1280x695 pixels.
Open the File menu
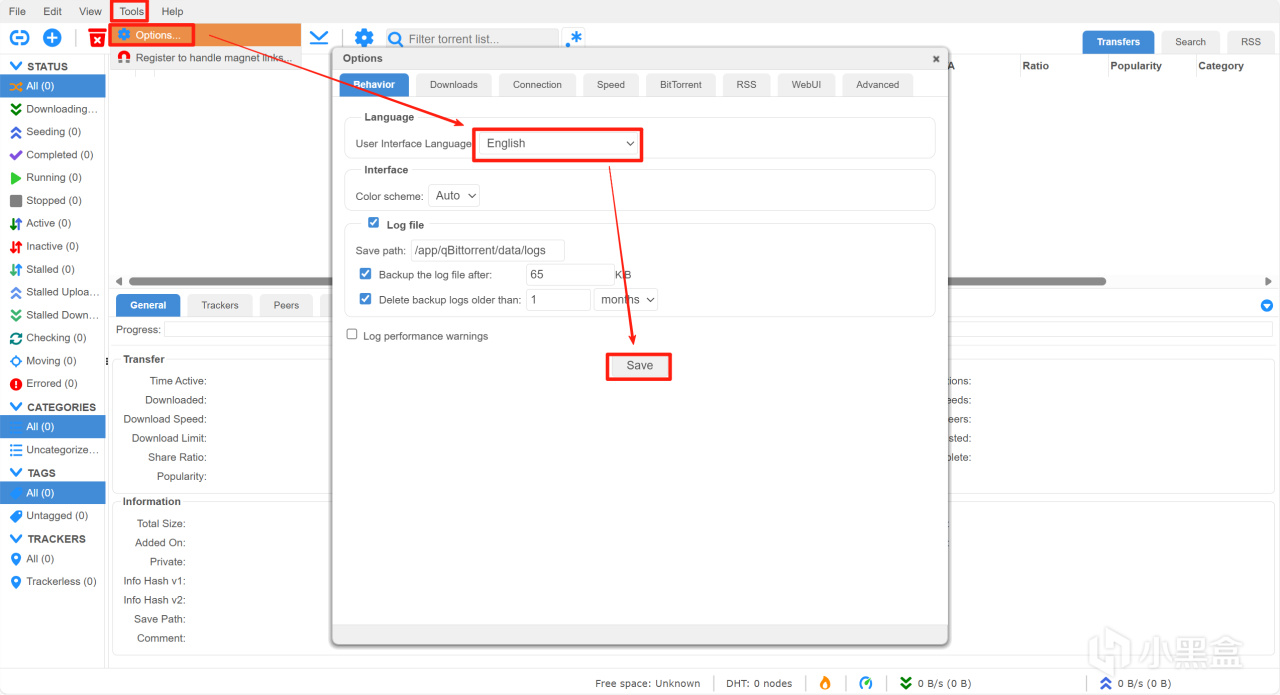pos(17,12)
